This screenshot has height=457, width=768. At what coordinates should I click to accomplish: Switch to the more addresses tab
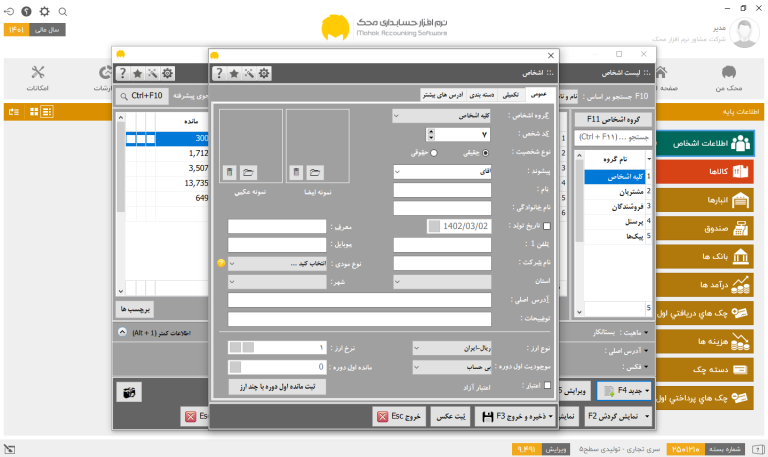443,95
